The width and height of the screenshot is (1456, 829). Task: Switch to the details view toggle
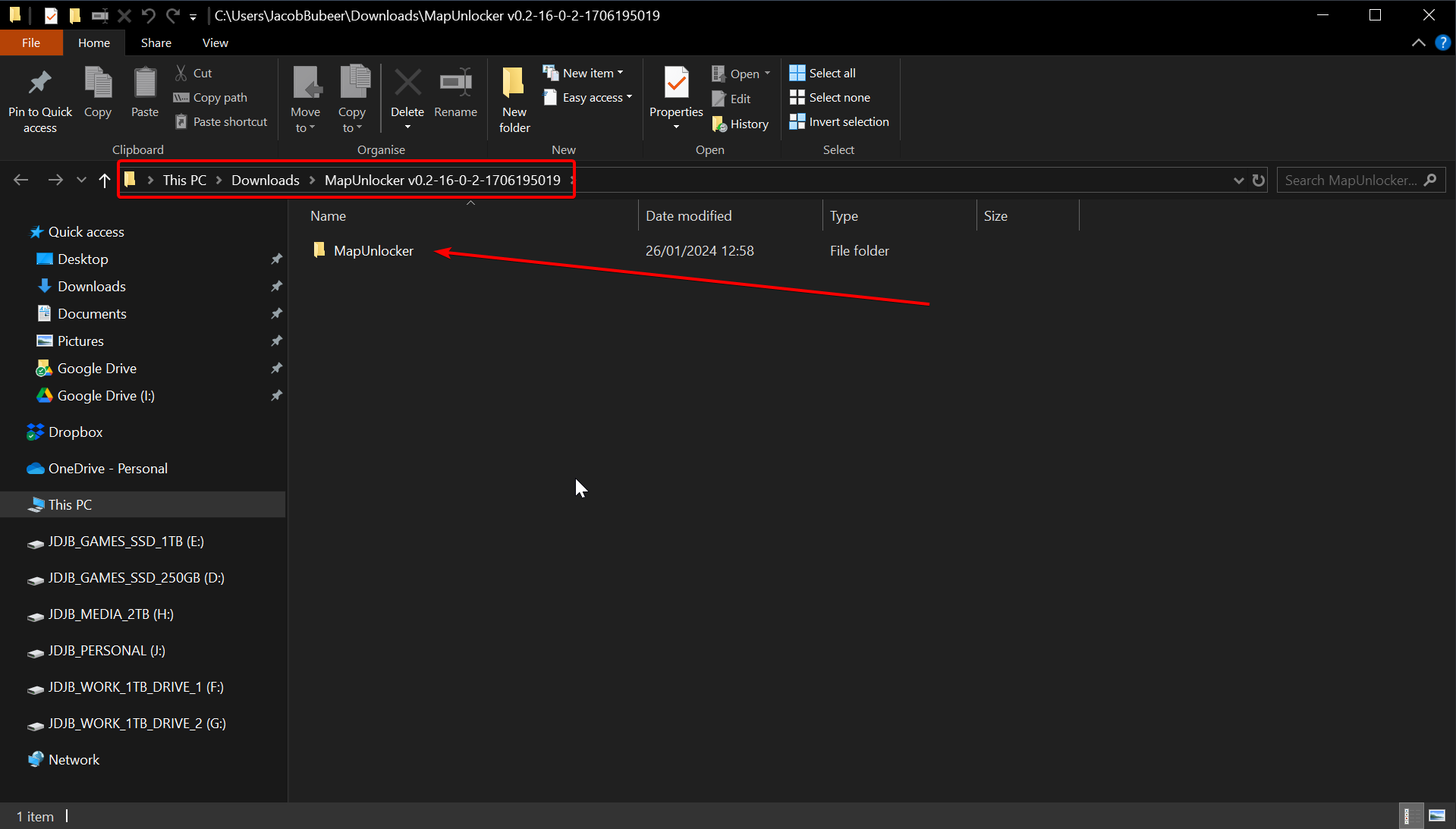[1407, 816]
